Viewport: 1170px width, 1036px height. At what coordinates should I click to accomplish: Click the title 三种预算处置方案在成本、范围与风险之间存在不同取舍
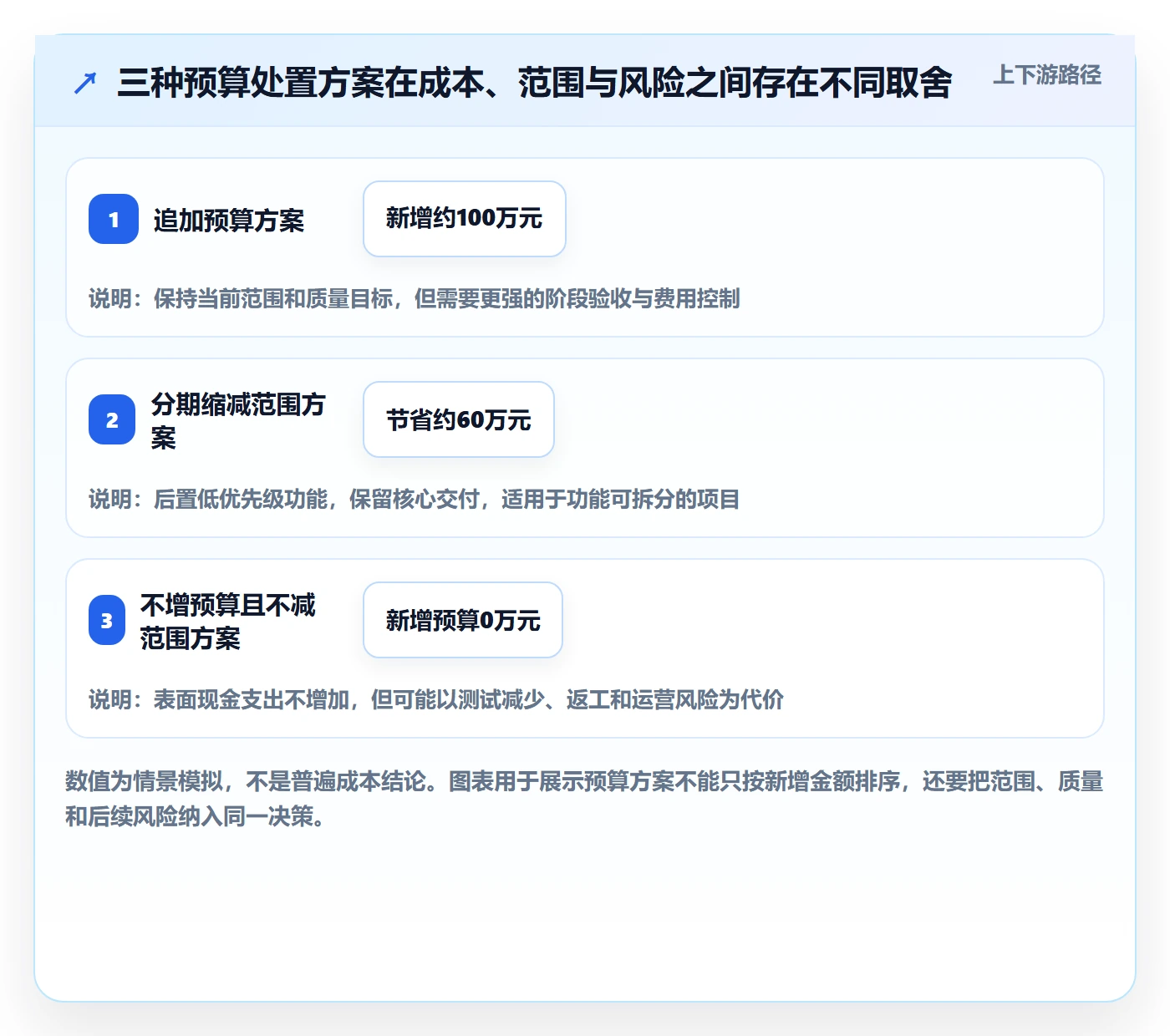[535, 83]
